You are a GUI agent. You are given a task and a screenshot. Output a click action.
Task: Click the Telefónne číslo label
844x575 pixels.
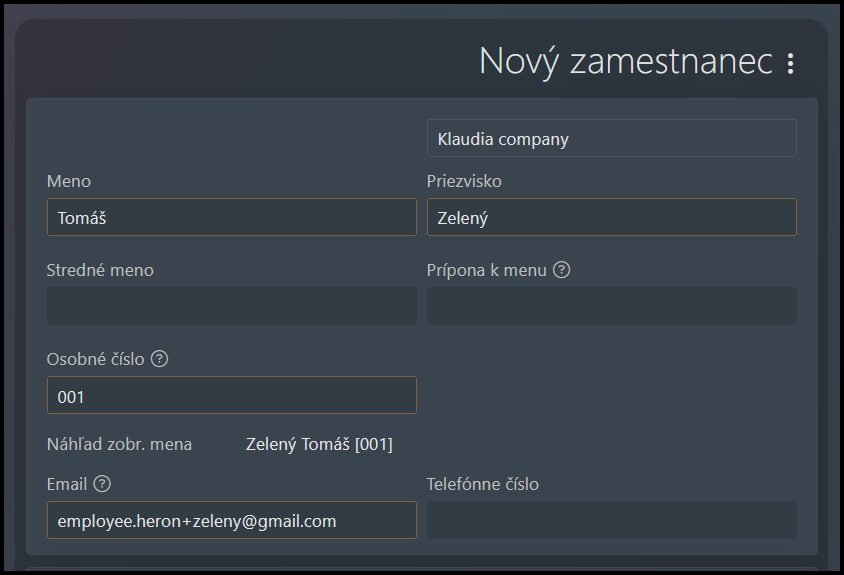[483, 484]
